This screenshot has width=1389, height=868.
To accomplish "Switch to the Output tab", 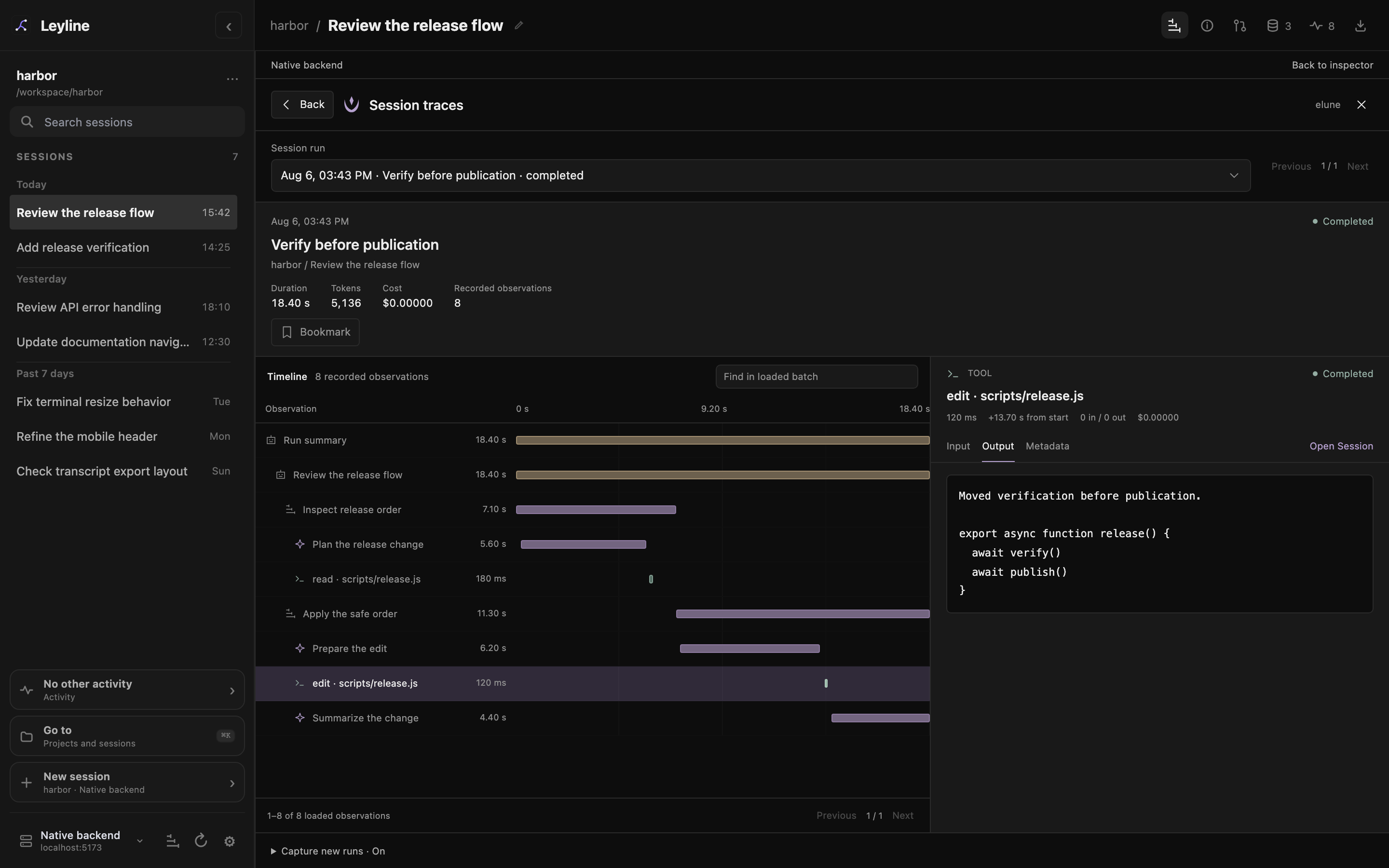I will (997, 446).
